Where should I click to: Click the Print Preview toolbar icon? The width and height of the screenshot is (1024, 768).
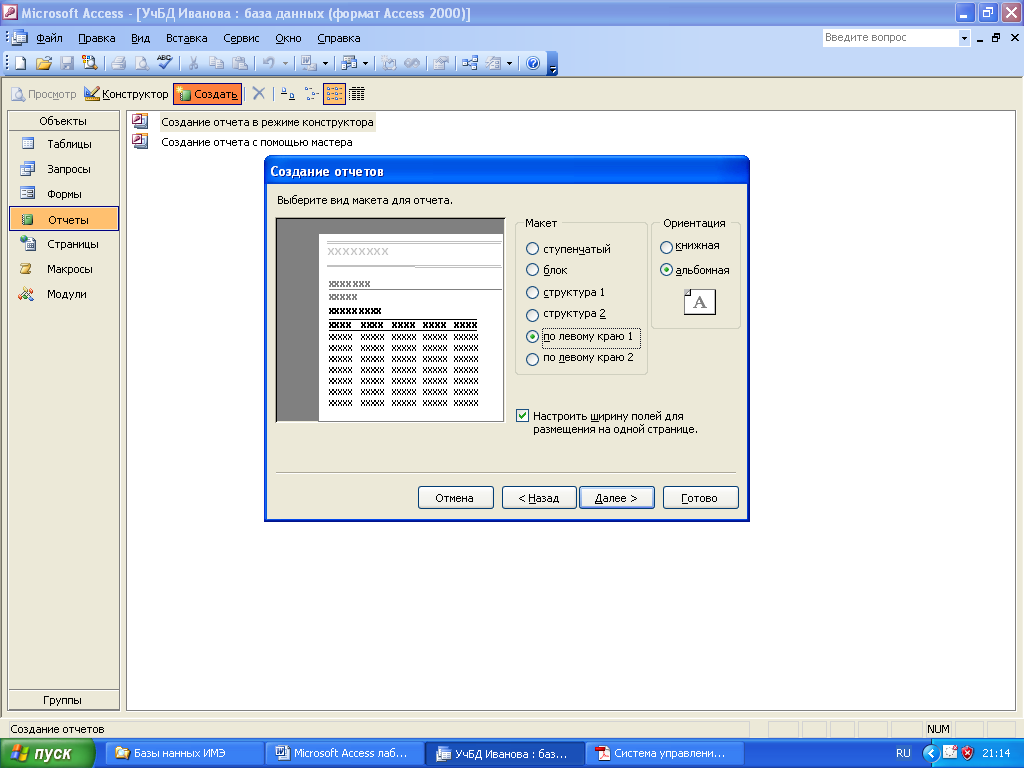(142, 63)
